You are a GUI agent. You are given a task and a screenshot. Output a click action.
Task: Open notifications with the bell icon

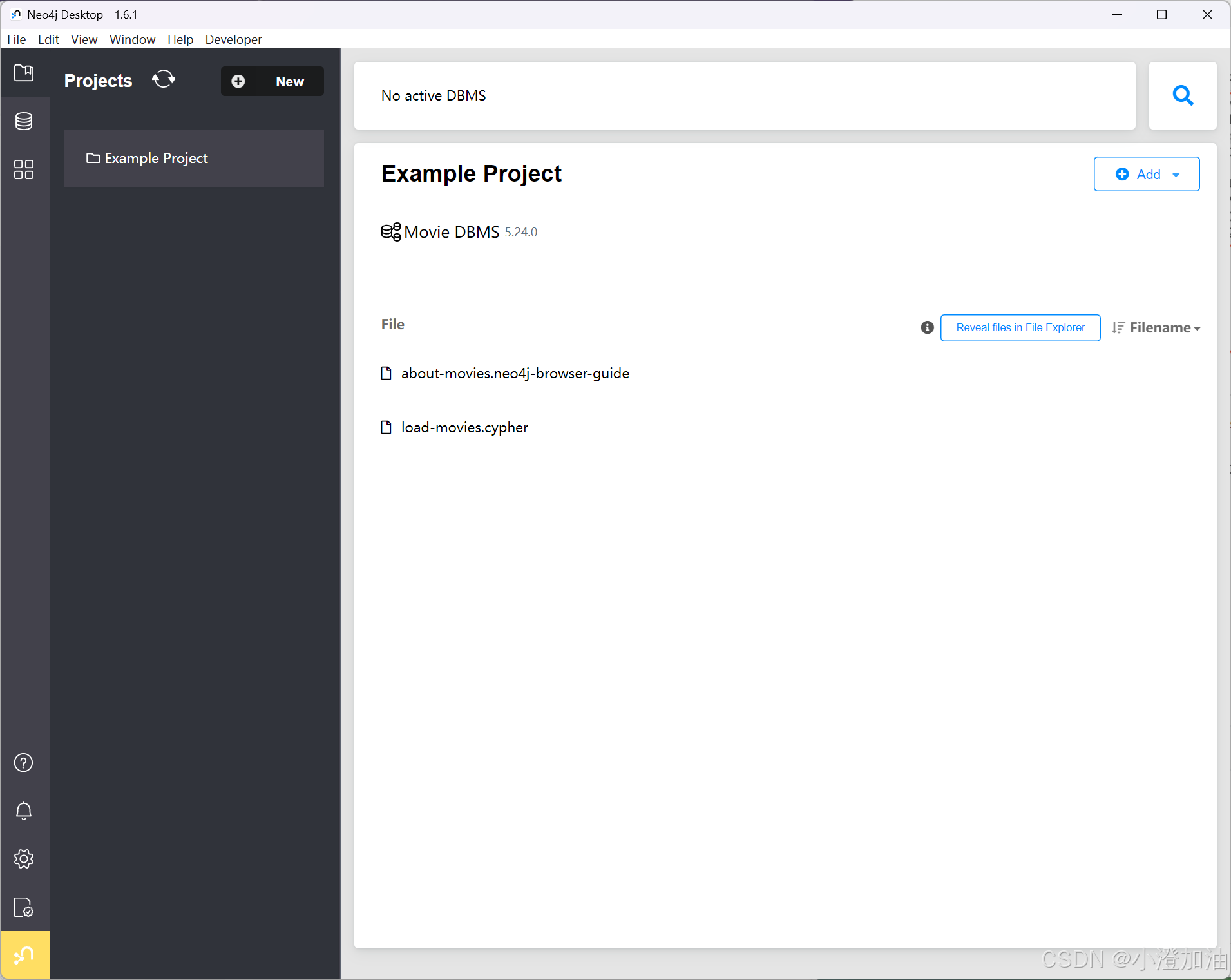coord(23,811)
